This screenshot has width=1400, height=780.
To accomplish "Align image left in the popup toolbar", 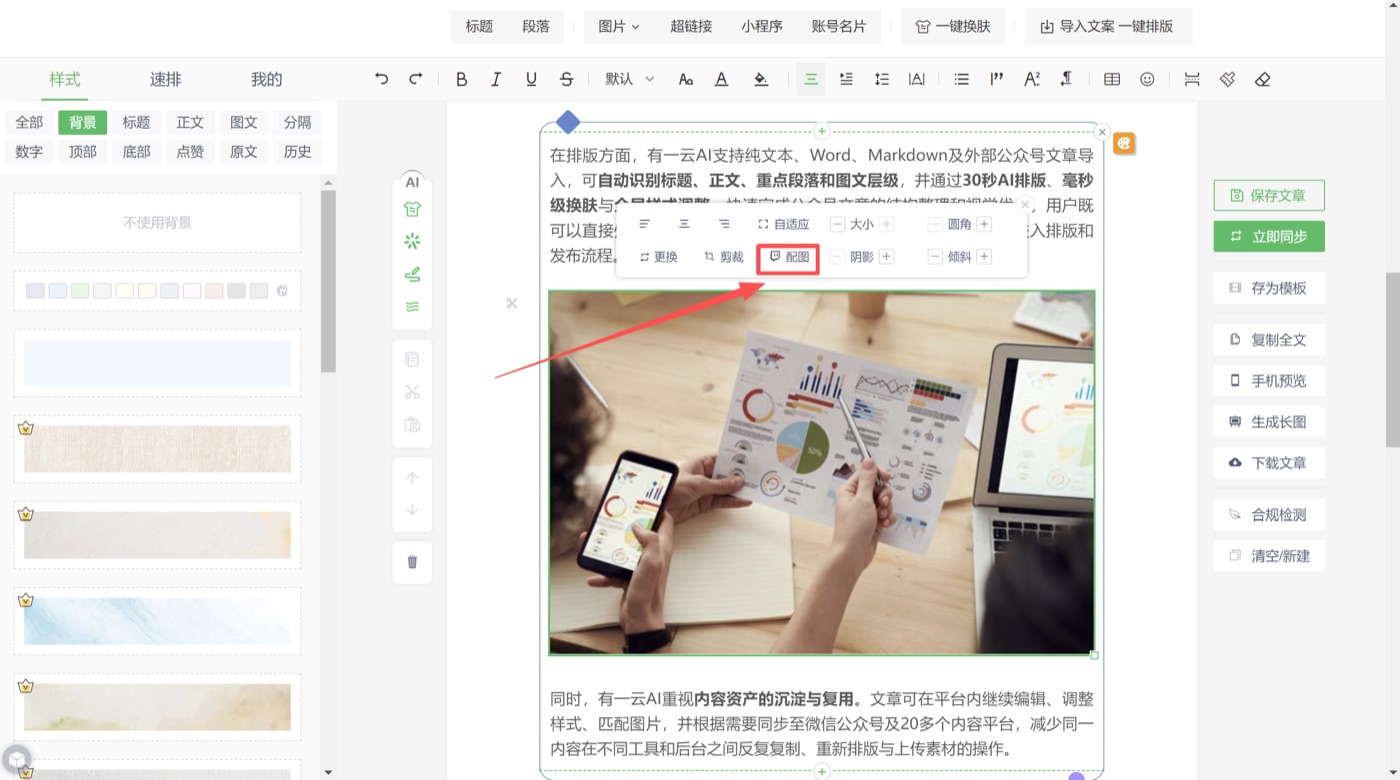I will [644, 224].
